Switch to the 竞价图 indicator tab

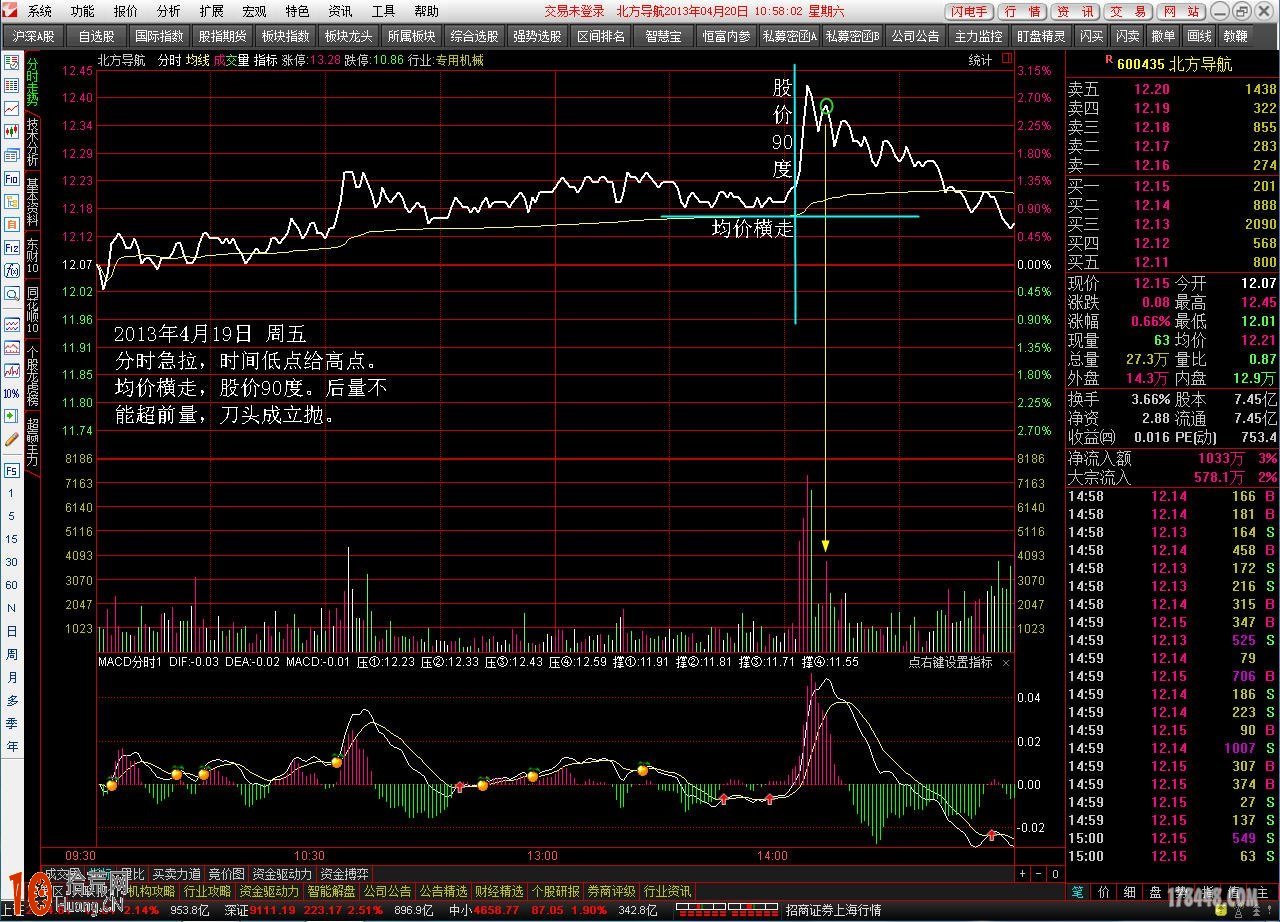coord(227,874)
